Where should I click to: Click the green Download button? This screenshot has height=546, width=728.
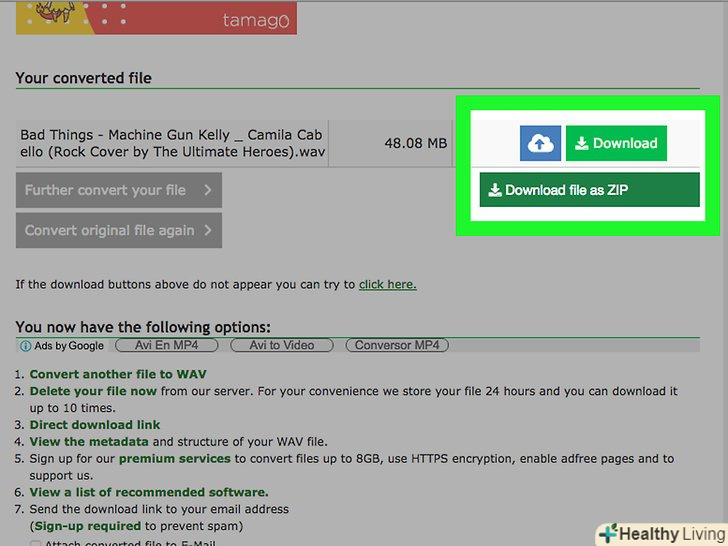[616, 143]
